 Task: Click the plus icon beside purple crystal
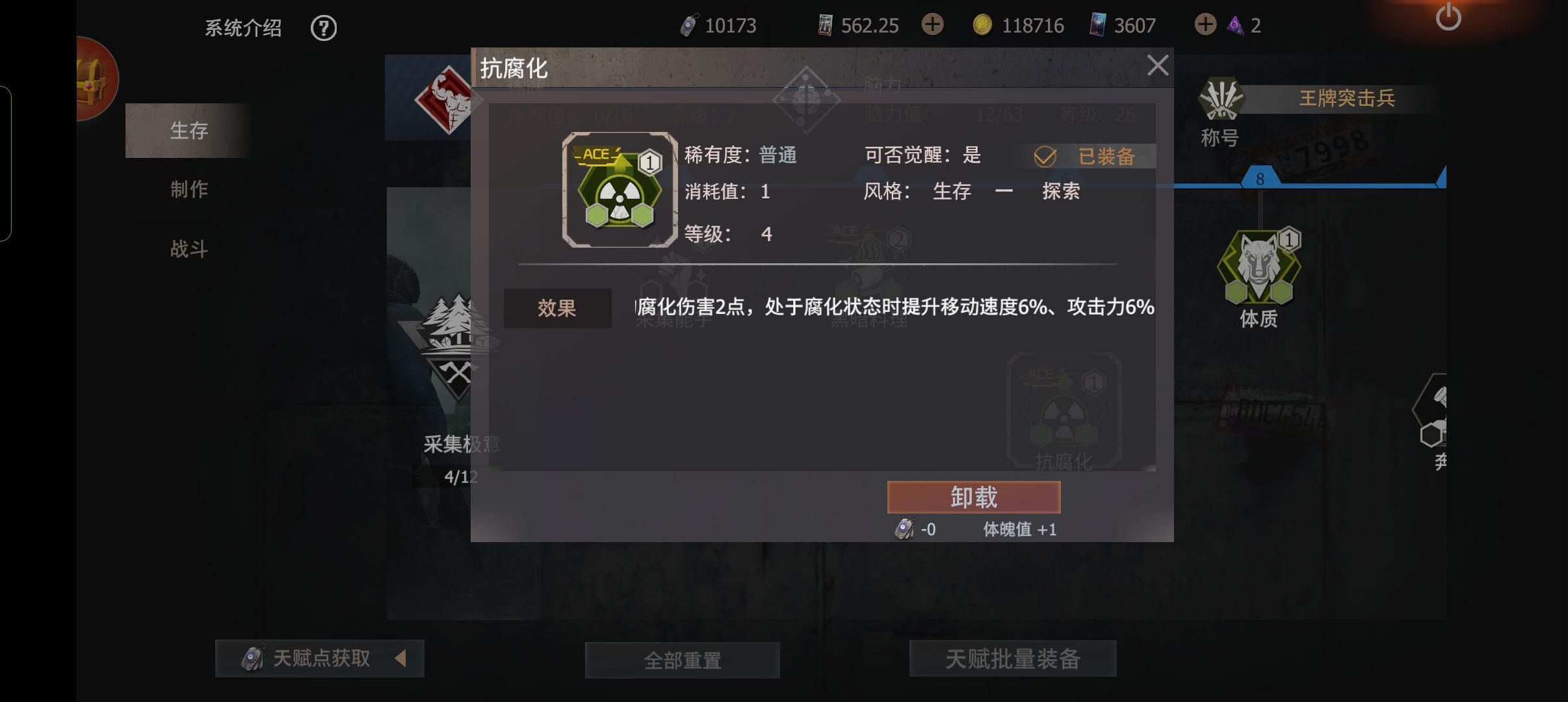1205,25
